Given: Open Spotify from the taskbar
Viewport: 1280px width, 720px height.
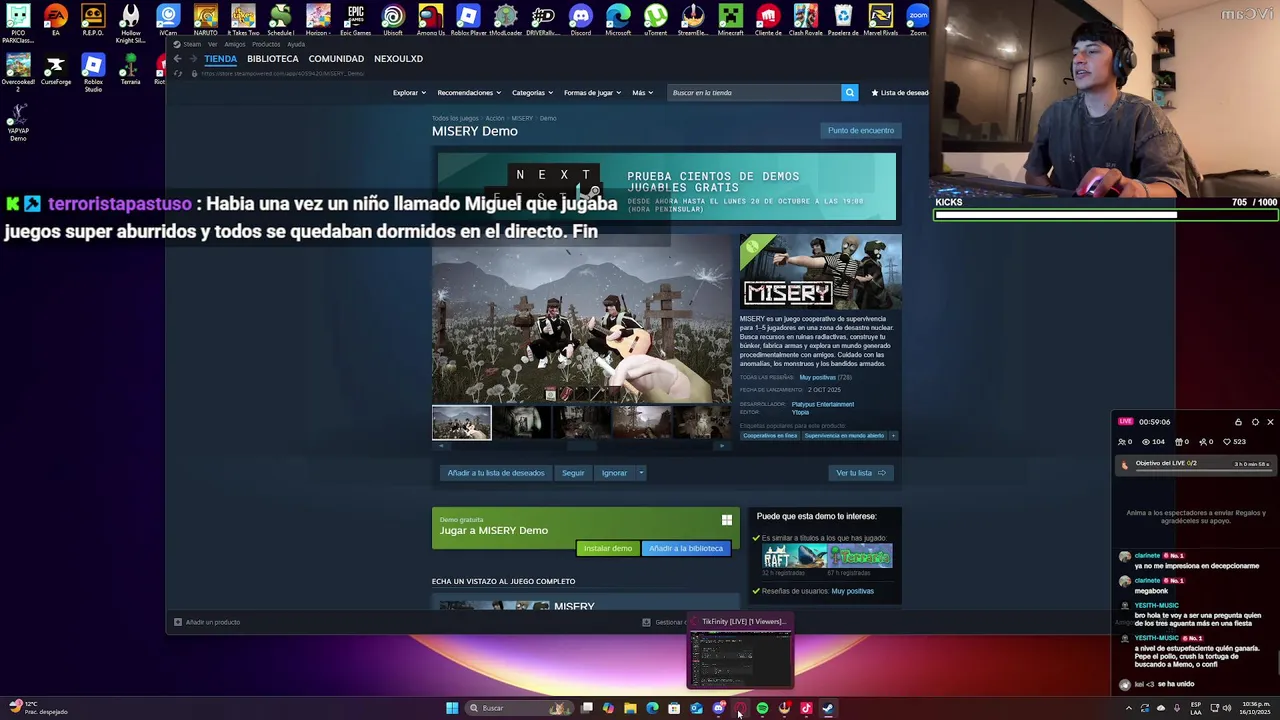Looking at the screenshot, I should pyautogui.click(x=762, y=708).
